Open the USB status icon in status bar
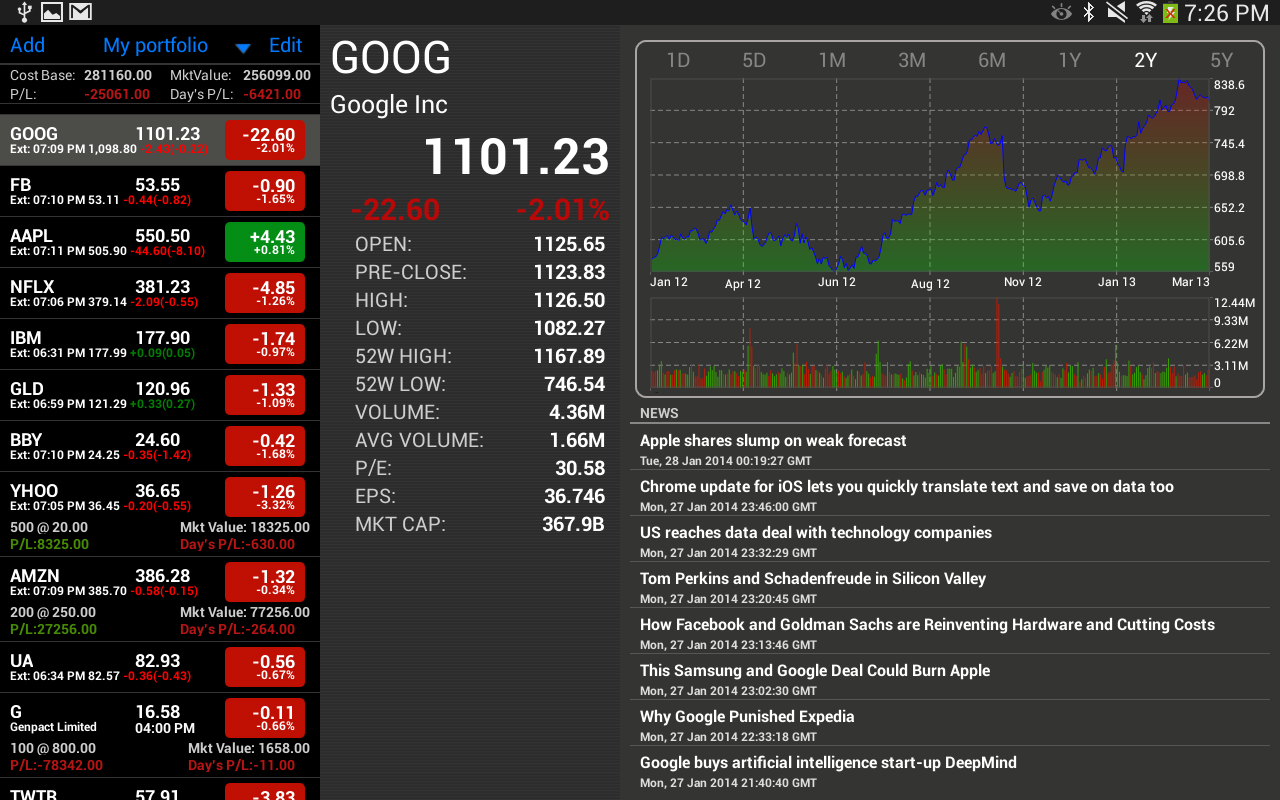Screen dimensions: 1280x800 tap(24, 12)
